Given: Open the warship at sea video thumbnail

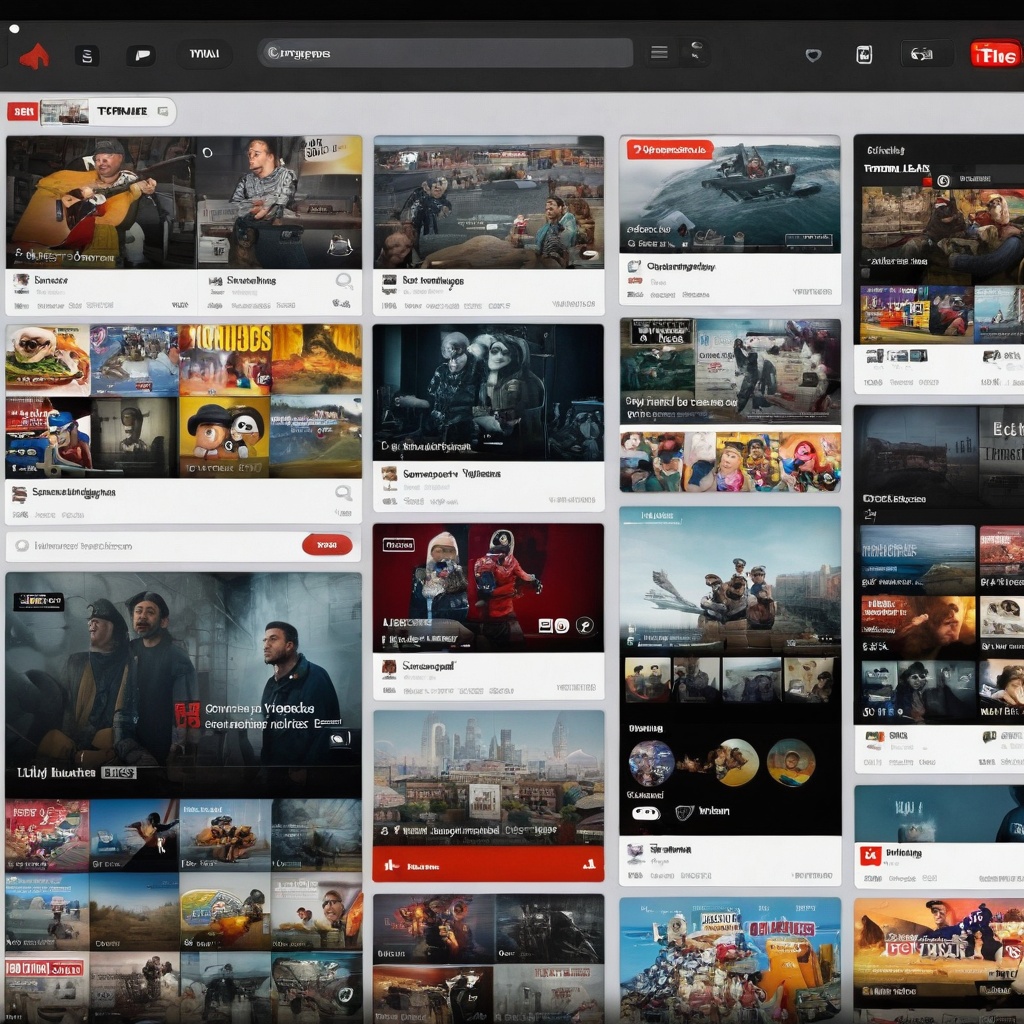Looking at the screenshot, I should coord(729,194).
